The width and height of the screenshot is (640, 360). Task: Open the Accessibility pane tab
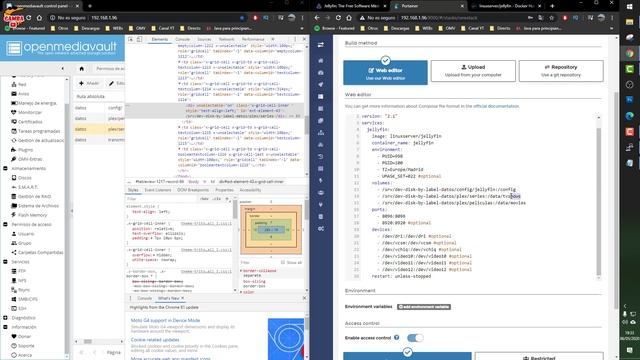(x=250, y=190)
